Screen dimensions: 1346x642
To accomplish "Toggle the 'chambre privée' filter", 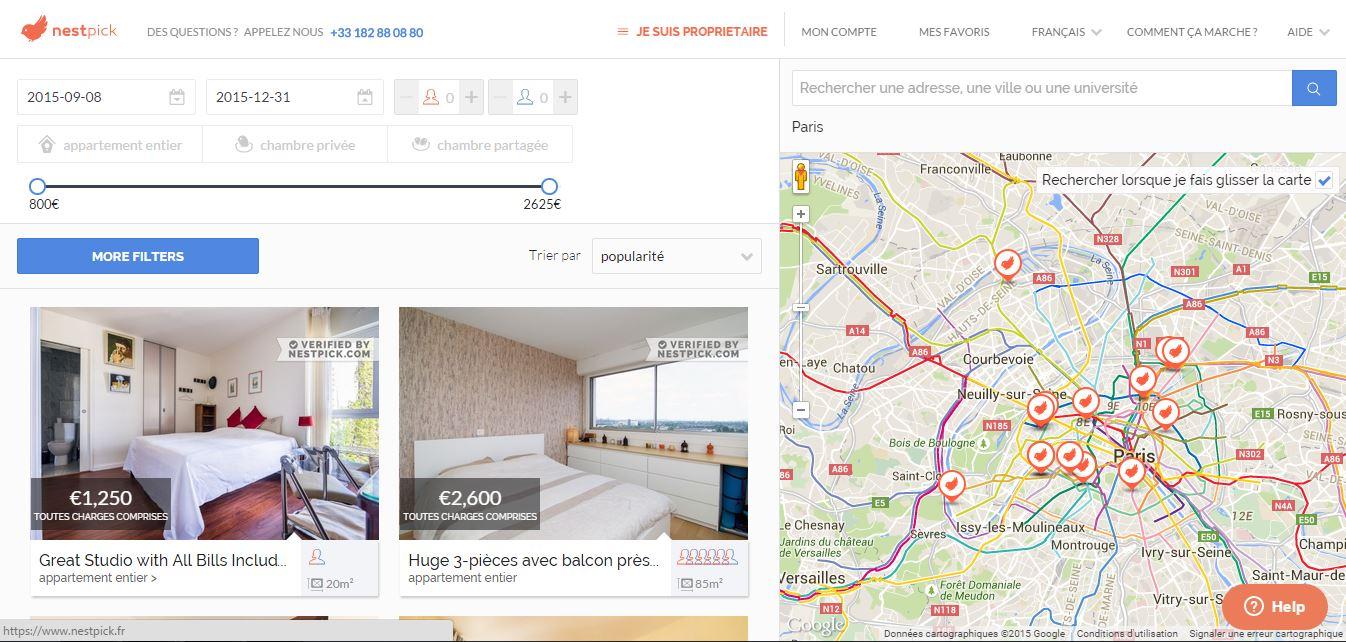I will [x=295, y=145].
